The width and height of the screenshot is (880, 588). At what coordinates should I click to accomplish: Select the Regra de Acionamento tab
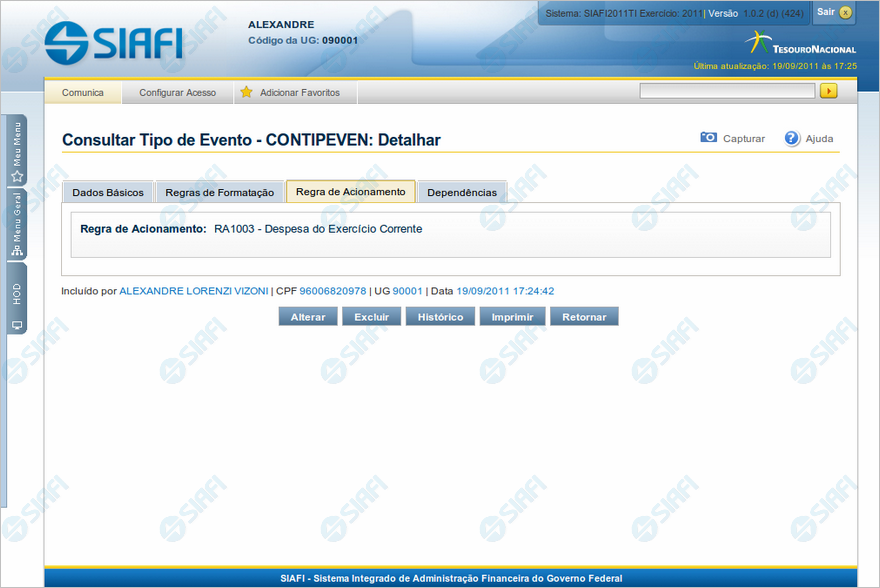click(x=350, y=191)
